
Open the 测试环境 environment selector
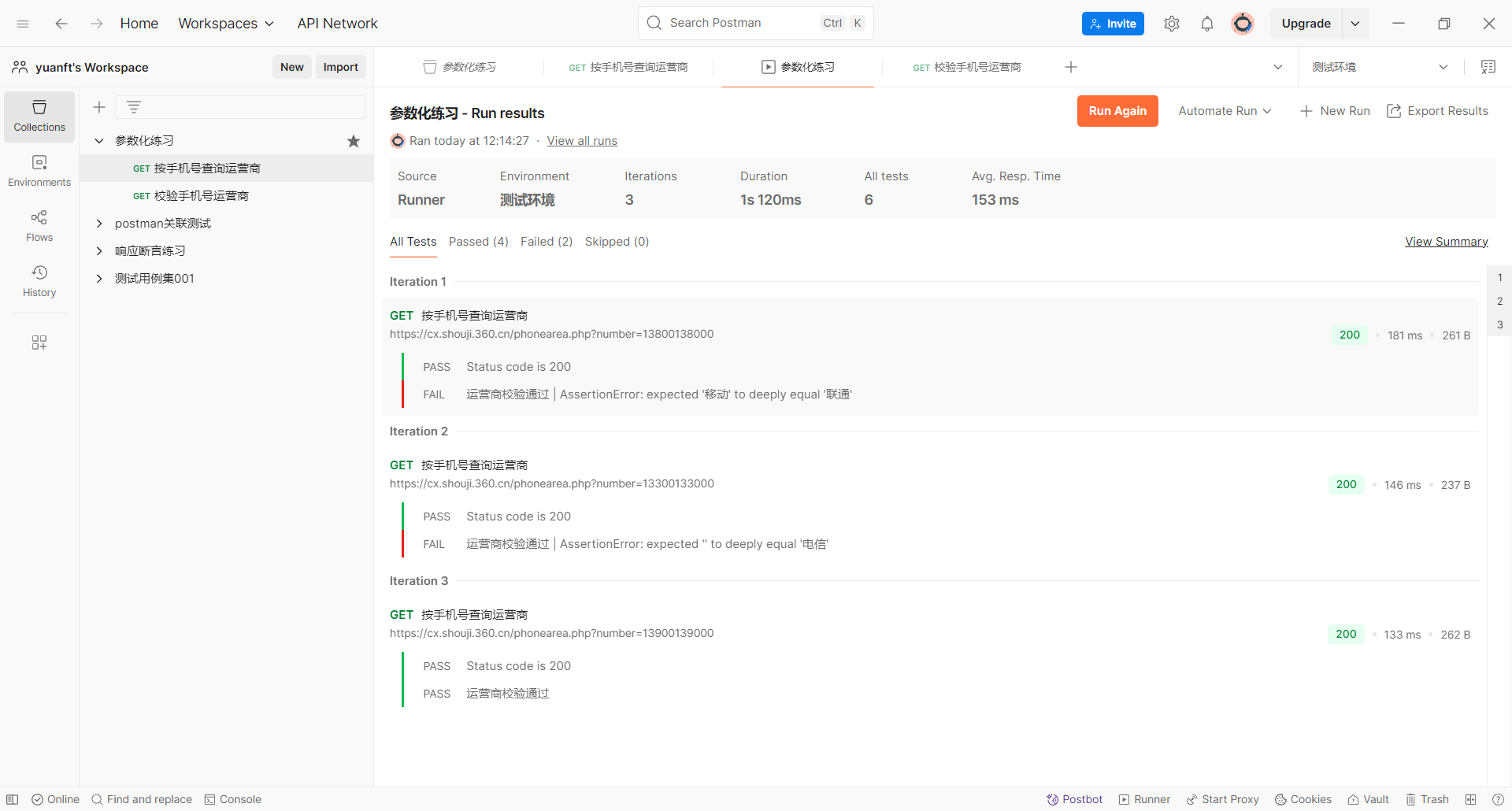click(x=1380, y=67)
